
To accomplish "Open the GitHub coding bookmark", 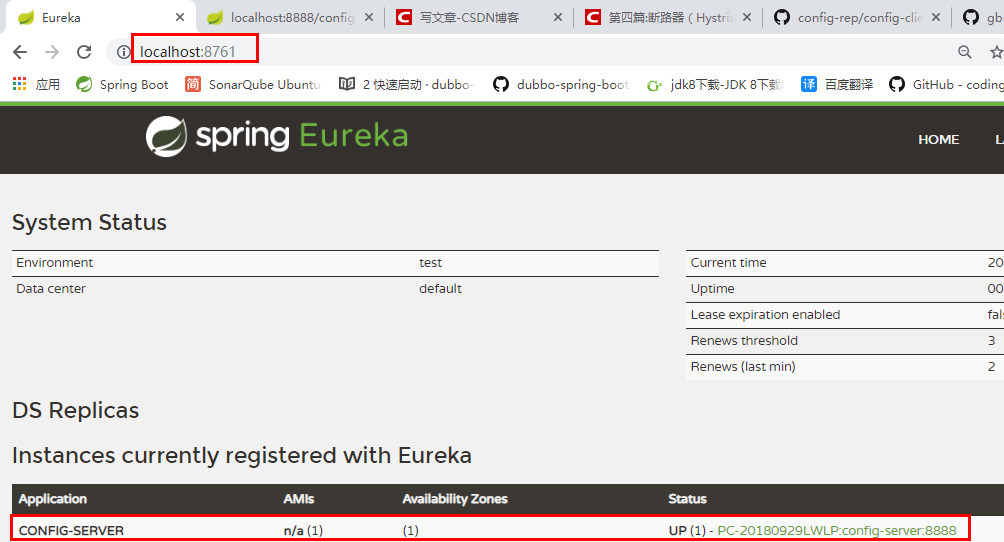I will point(946,85).
